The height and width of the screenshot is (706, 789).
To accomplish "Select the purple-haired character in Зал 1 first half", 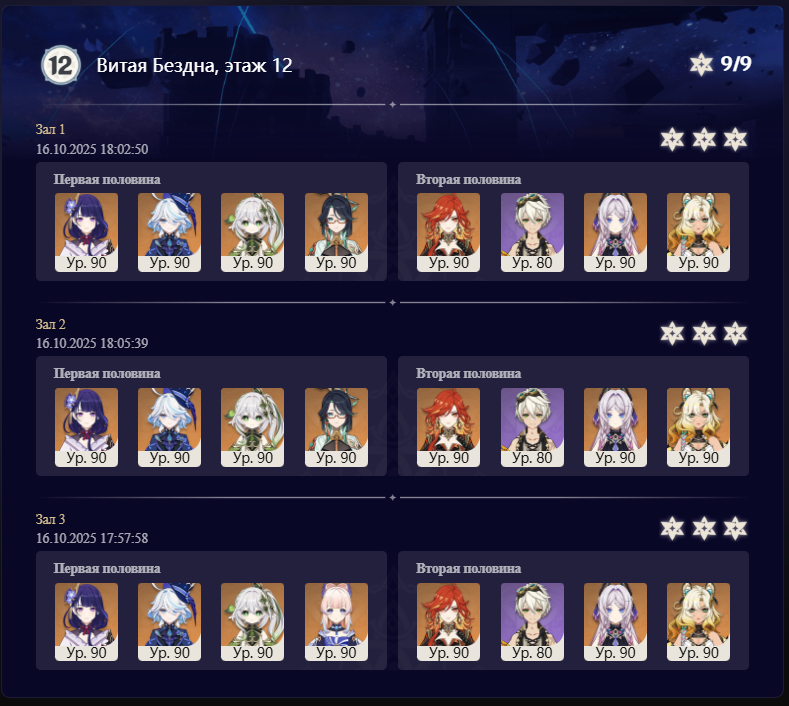I will click(x=87, y=232).
